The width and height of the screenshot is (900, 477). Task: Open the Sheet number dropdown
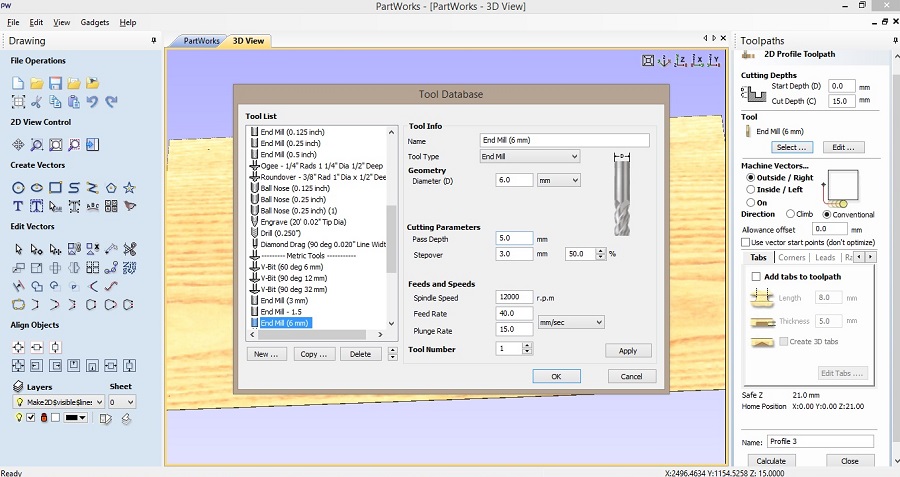click(122, 402)
